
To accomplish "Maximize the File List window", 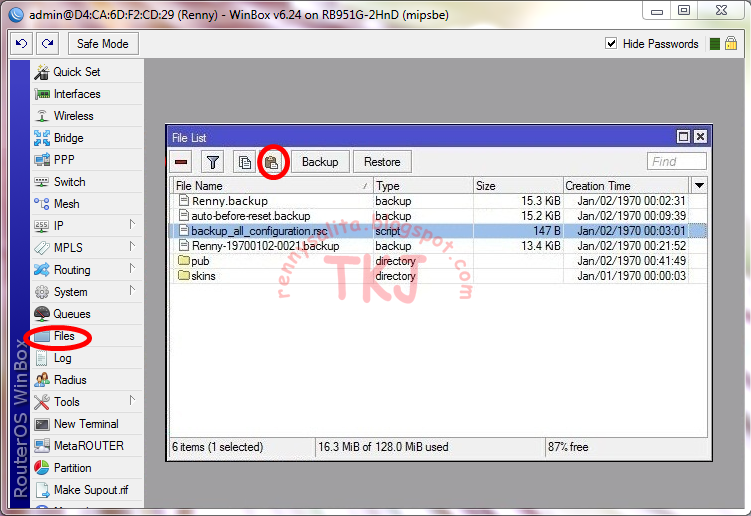I will click(683, 137).
